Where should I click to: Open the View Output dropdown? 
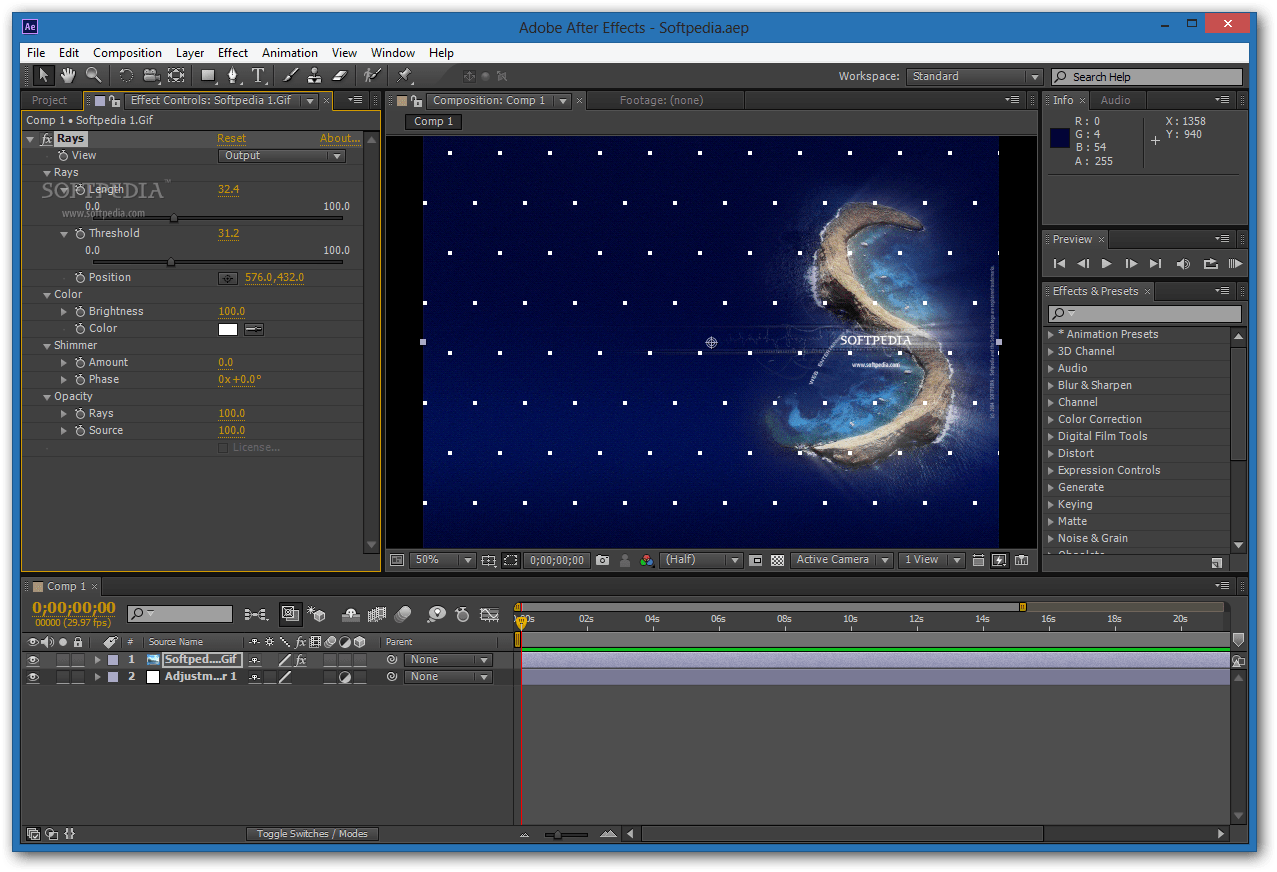[x=282, y=156]
